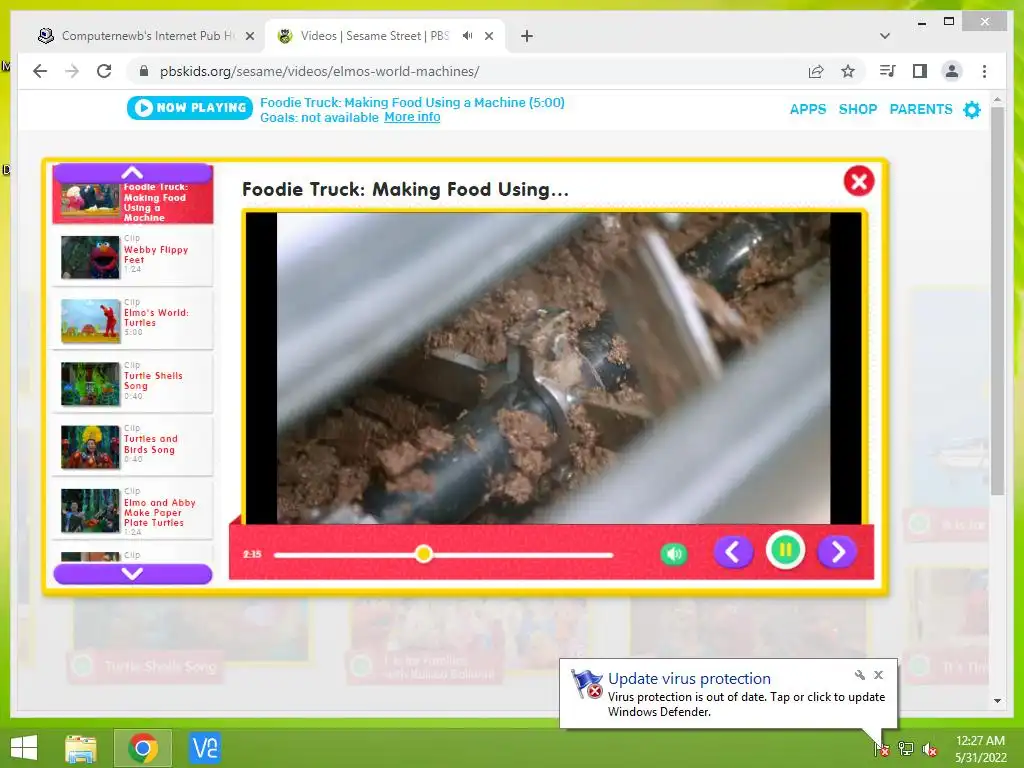Click the Update virus protection notification
Image resolution: width=1024 pixels, height=768 pixels.
coord(728,694)
